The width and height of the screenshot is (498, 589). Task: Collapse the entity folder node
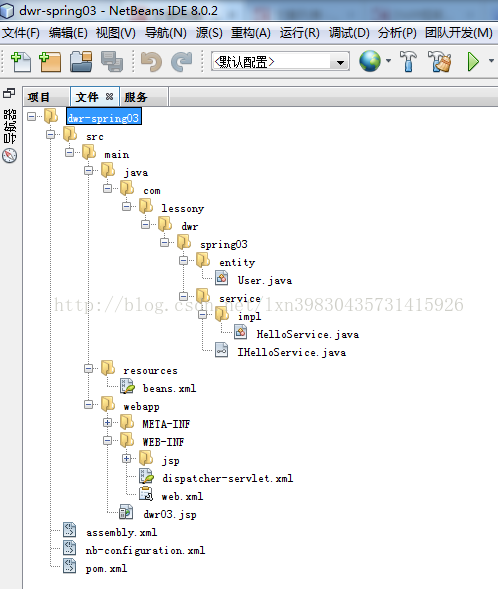[183, 260]
